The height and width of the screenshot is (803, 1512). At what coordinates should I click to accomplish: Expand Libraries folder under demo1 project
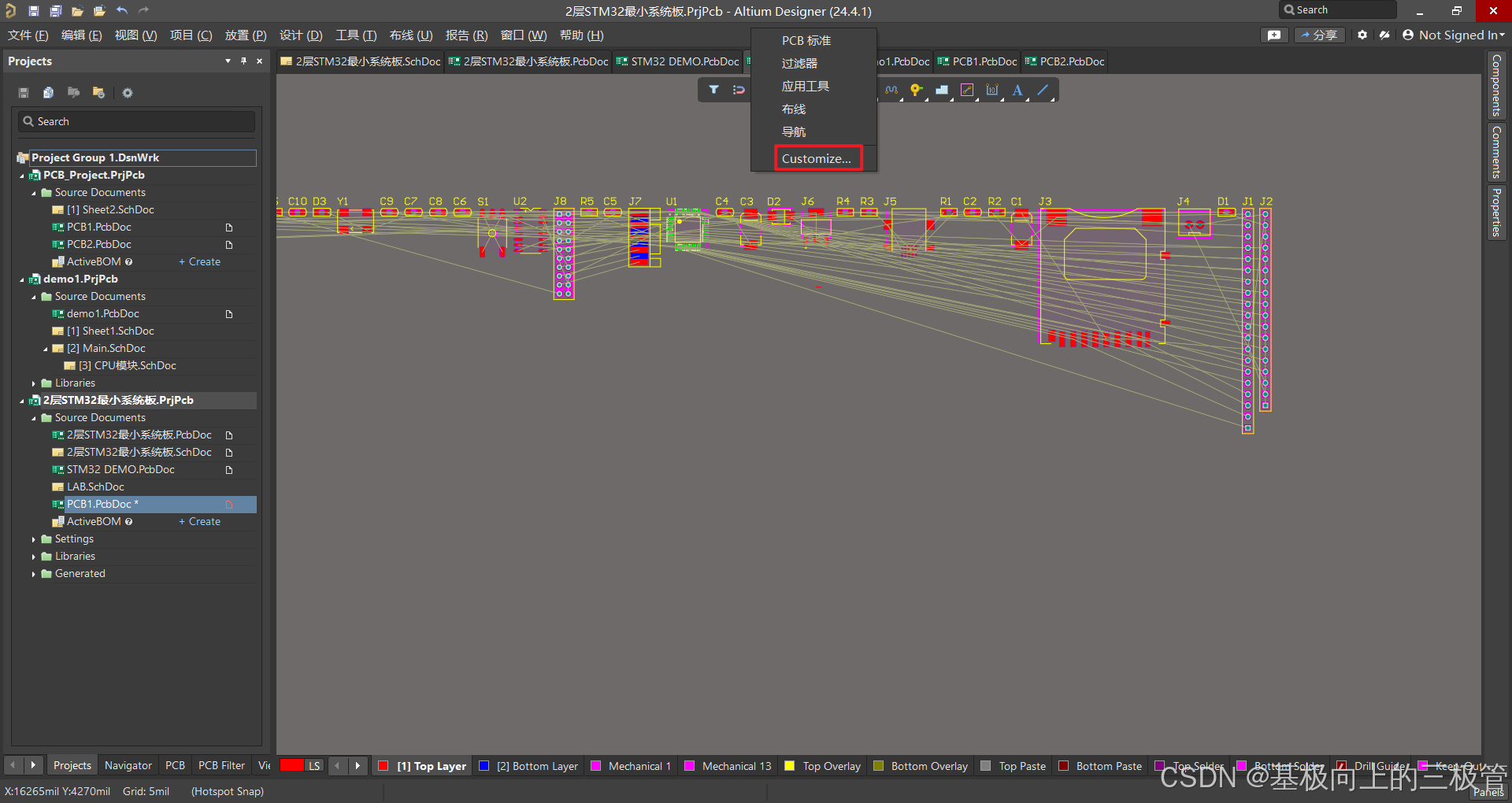point(34,383)
